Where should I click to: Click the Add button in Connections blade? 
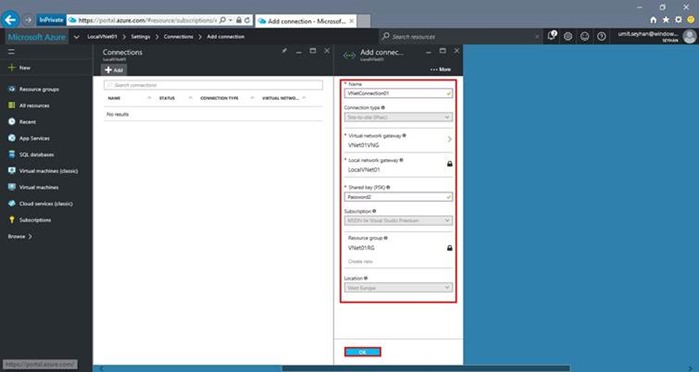(x=114, y=70)
